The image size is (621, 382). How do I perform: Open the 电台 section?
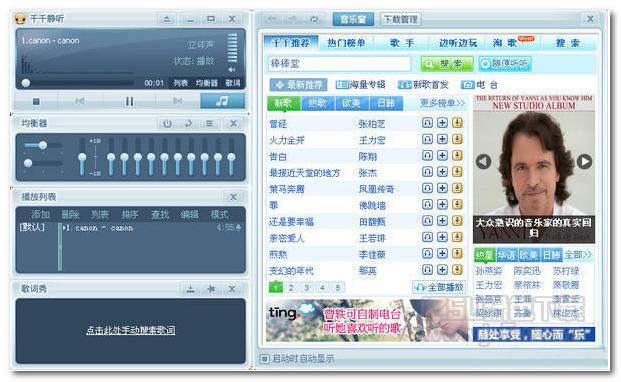point(479,84)
